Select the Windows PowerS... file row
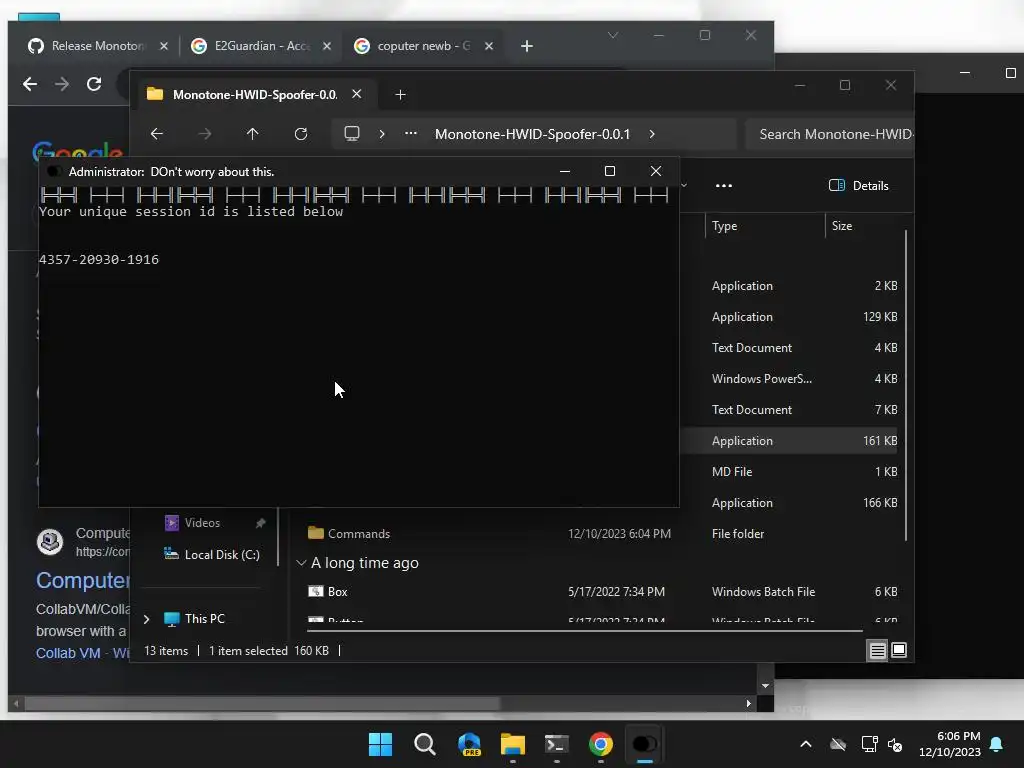Image resolution: width=1024 pixels, height=768 pixels. [x=789, y=379]
